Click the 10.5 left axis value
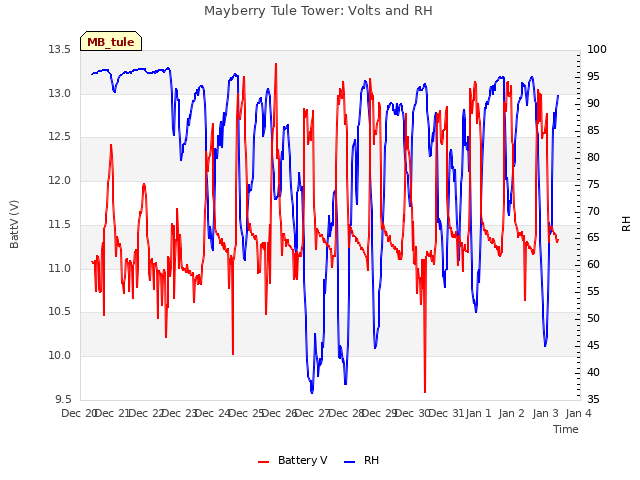Image resolution: width=640 pixels, height=480 pixels. point(60,312)
